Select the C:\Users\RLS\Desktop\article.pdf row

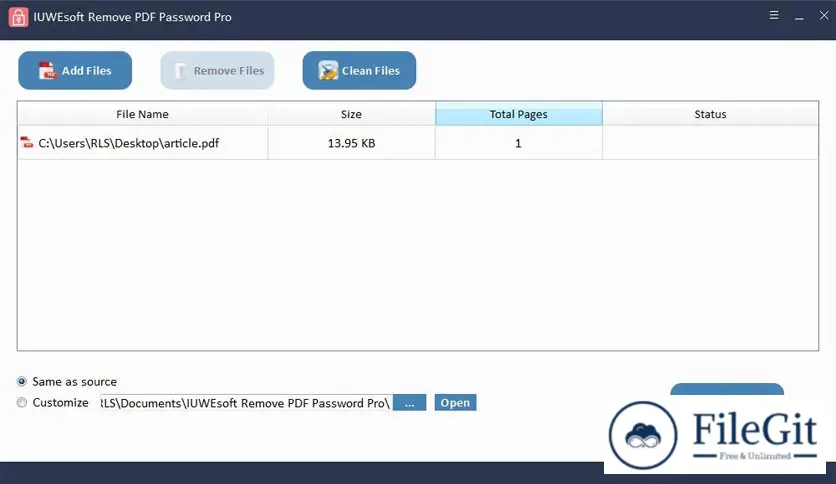click(418, 143)
